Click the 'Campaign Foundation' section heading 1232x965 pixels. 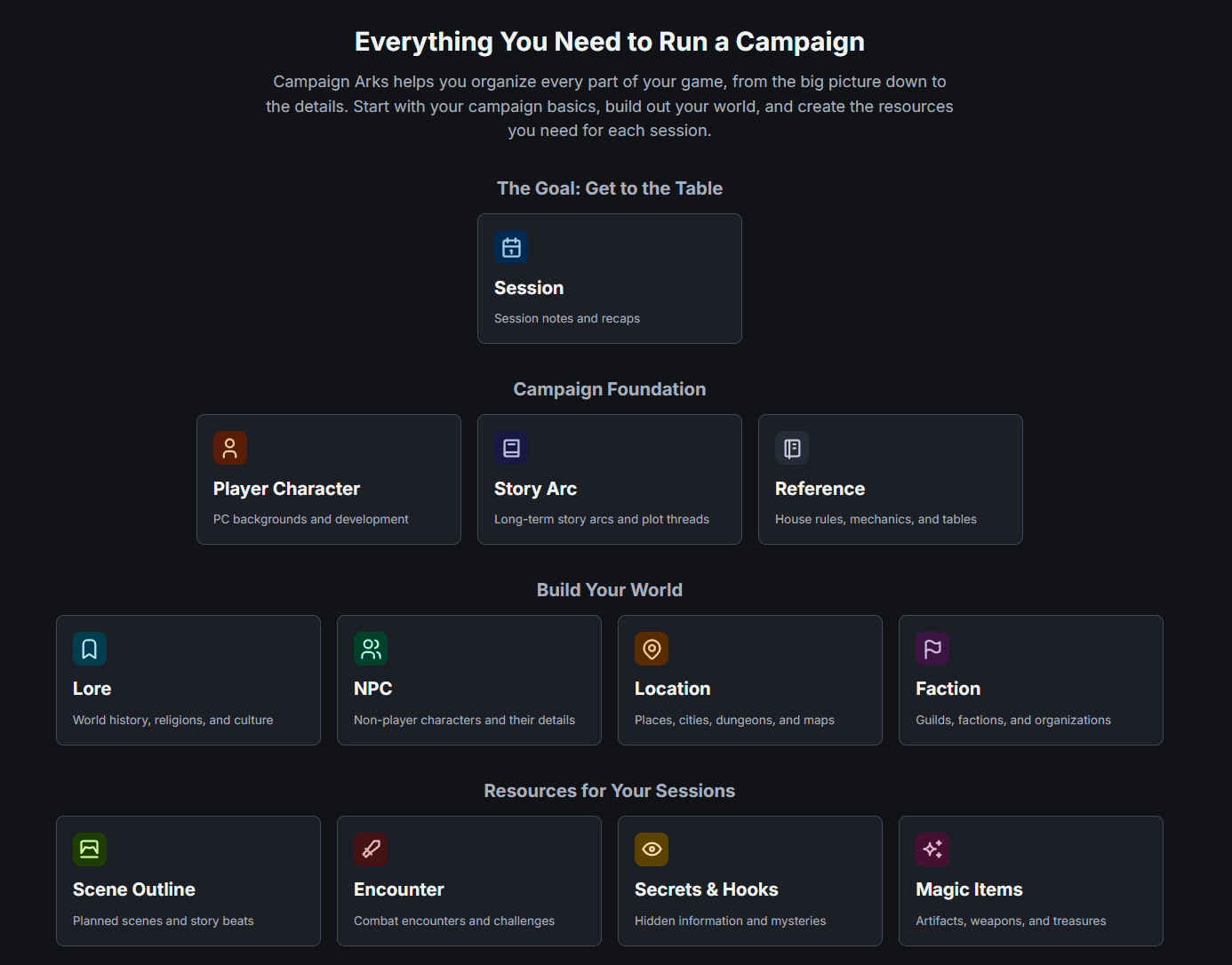[610, 389]
